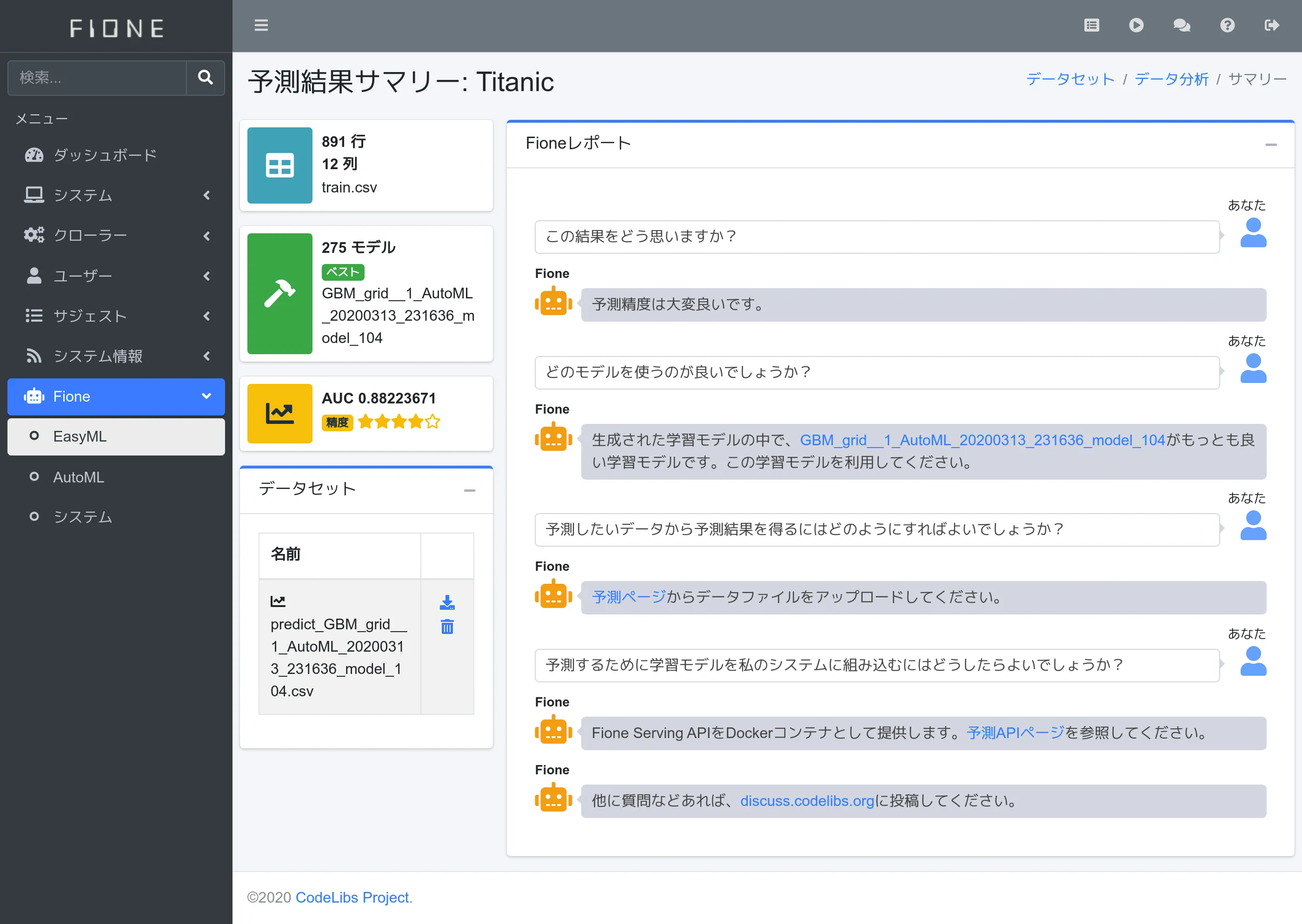
Task: Click Fione robot icon beside 生成された学習モデル reply
Action: point(553,437)
